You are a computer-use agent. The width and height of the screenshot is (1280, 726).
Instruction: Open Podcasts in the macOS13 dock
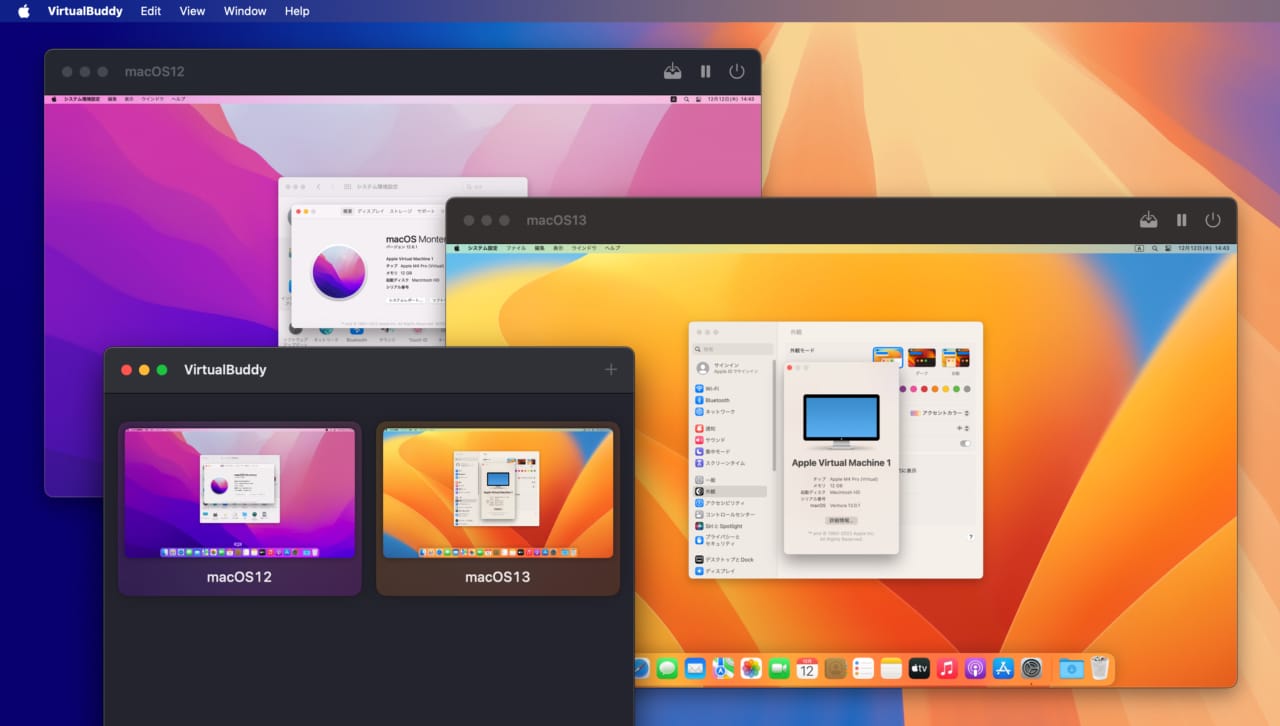click(975, 668)
